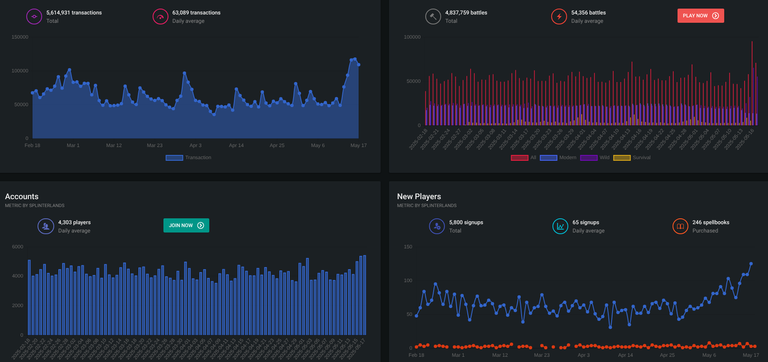
Task: Click the daily average transactions gauge icon
Action: pos(160,17)
